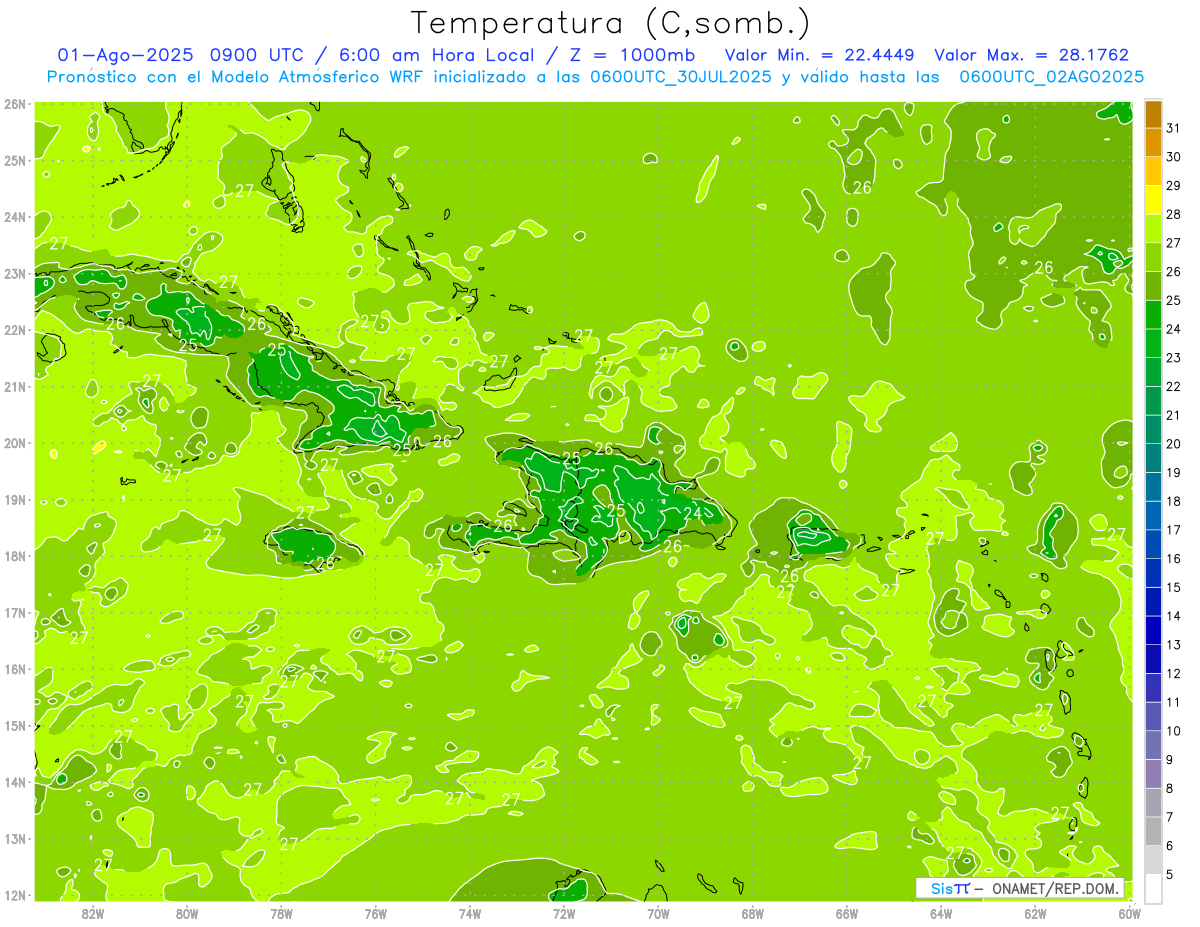1200x927 pixels.
Task: Click the "80W" longitude label
Action: point(186,913)
